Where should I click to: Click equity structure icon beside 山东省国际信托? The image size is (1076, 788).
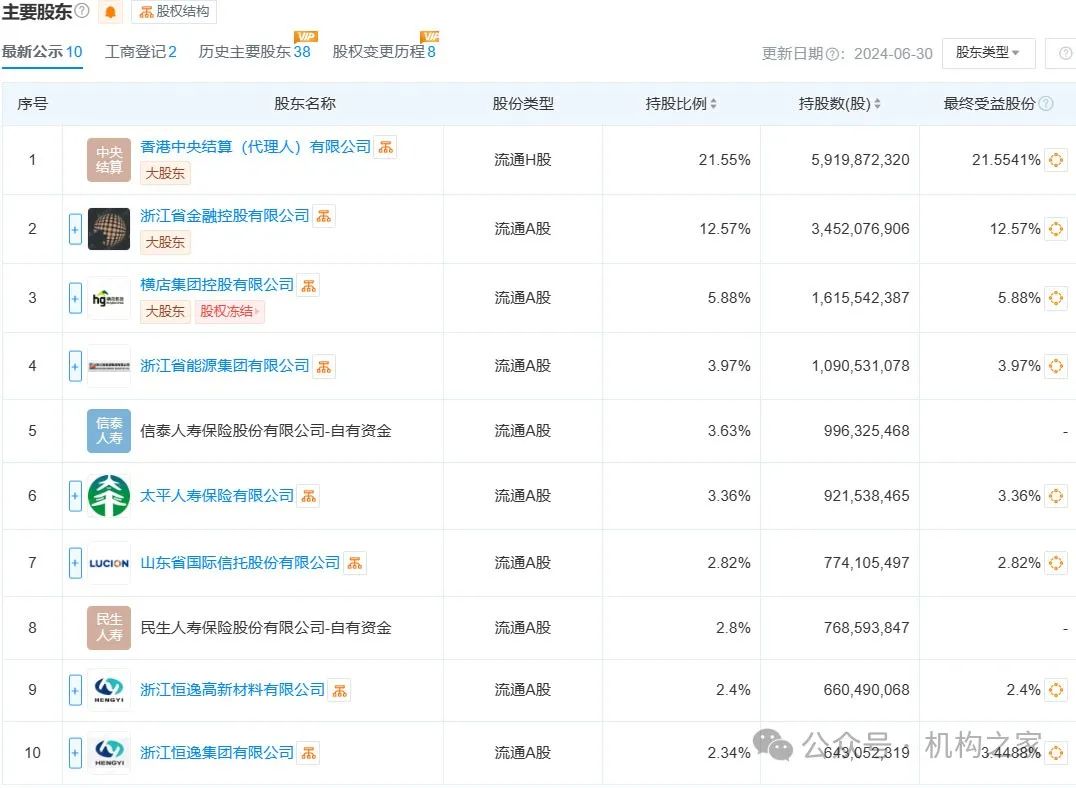pos(355,563)
